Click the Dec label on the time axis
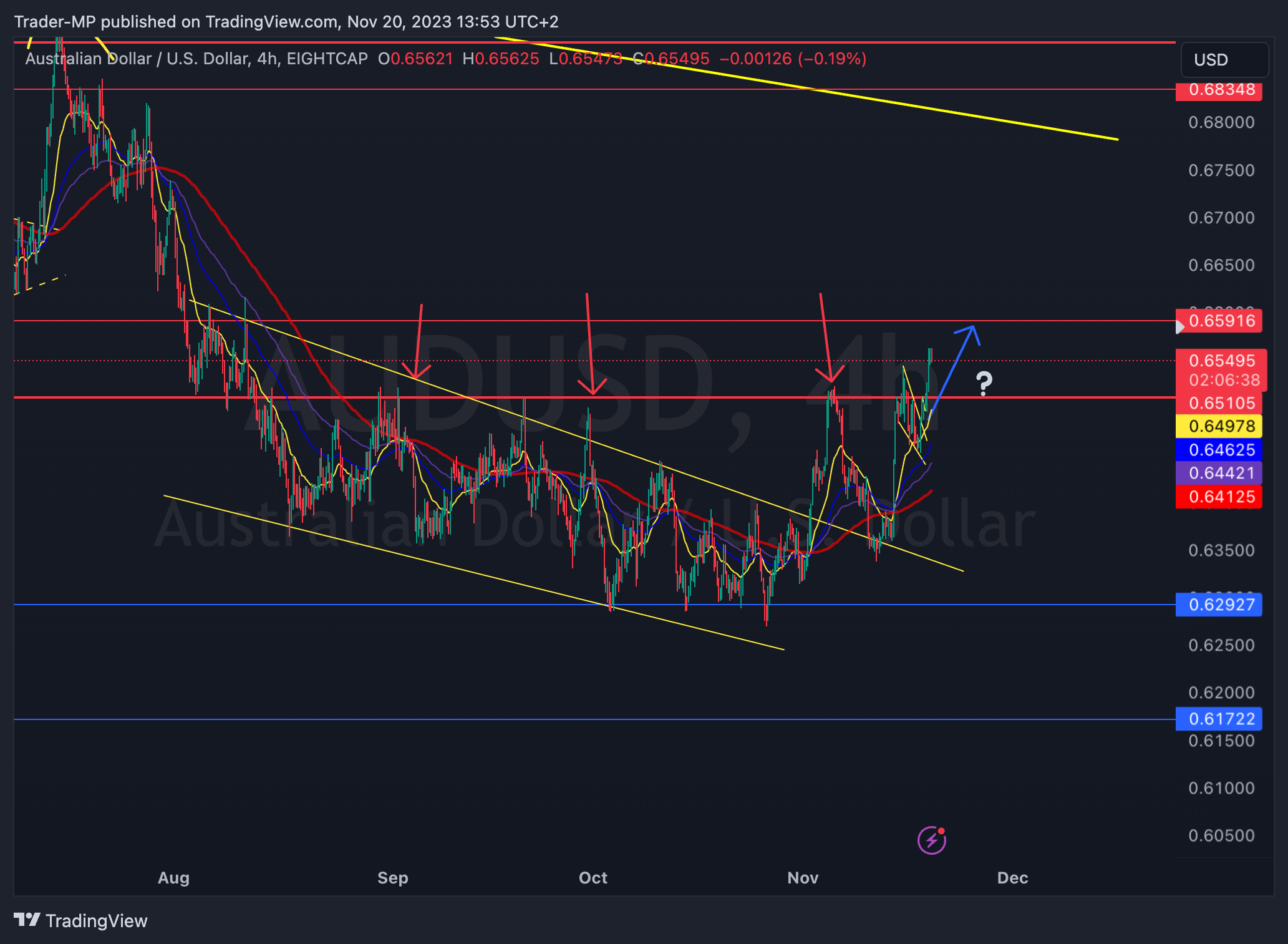This screenshot has height=944, width=1288. 1012,878
